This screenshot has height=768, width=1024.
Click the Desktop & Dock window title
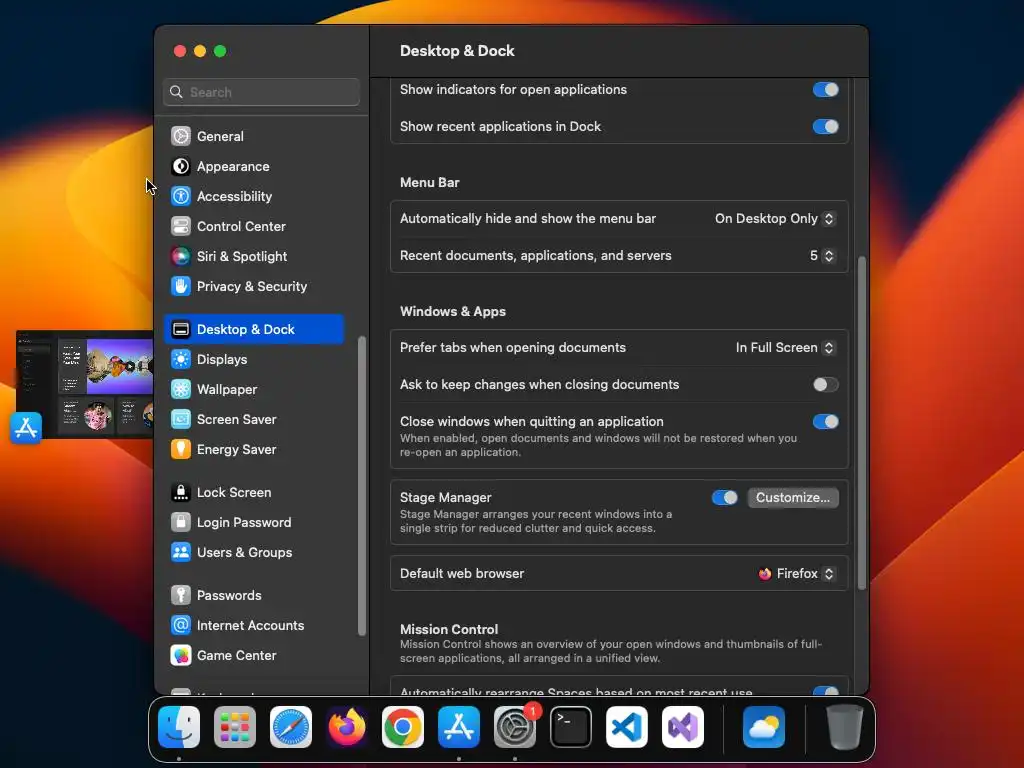pos(457,51)
